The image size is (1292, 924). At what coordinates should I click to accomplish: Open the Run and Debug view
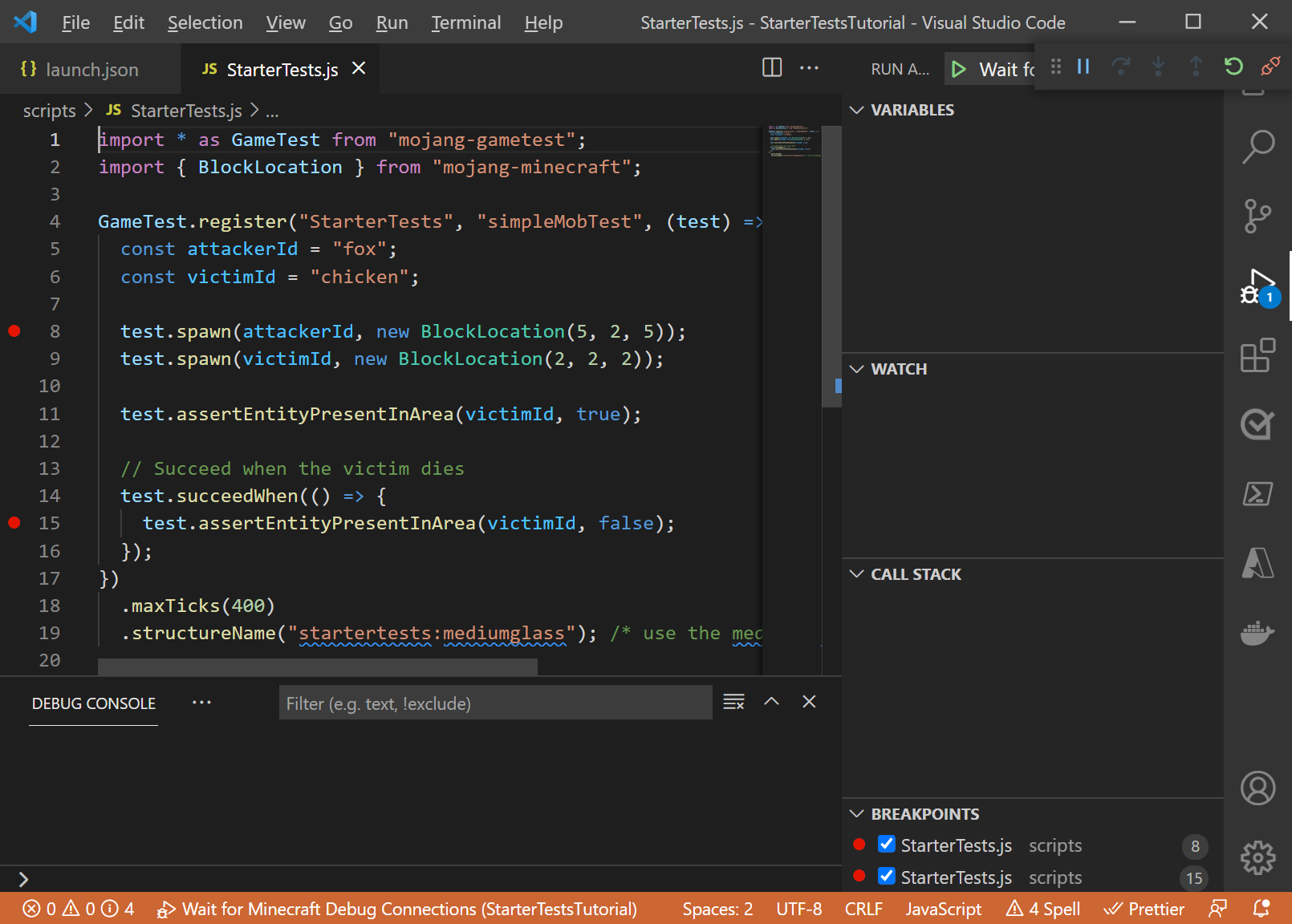[x=1257, y=286]
